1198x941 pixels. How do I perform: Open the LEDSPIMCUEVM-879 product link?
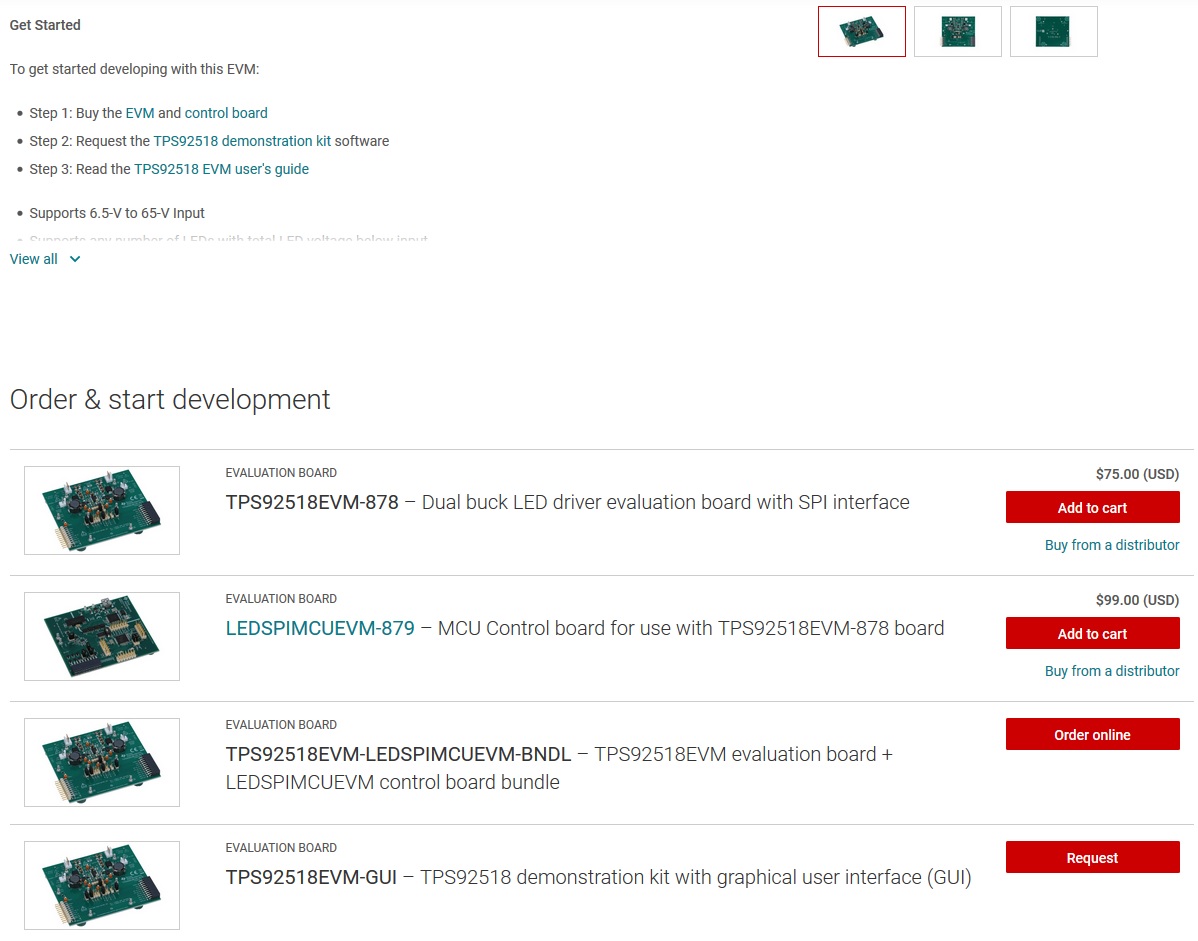coord(320,629)
